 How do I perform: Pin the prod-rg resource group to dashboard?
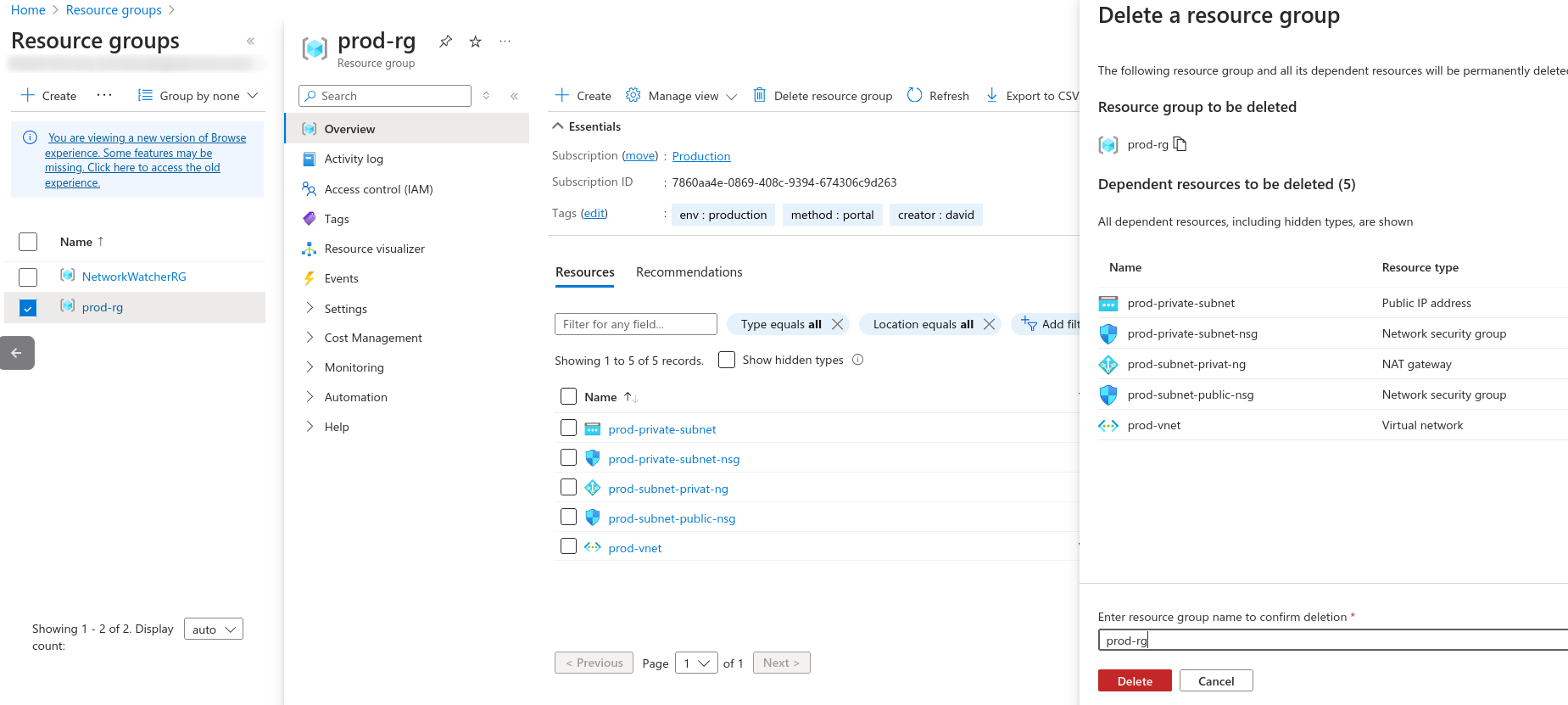click(445, 41)
